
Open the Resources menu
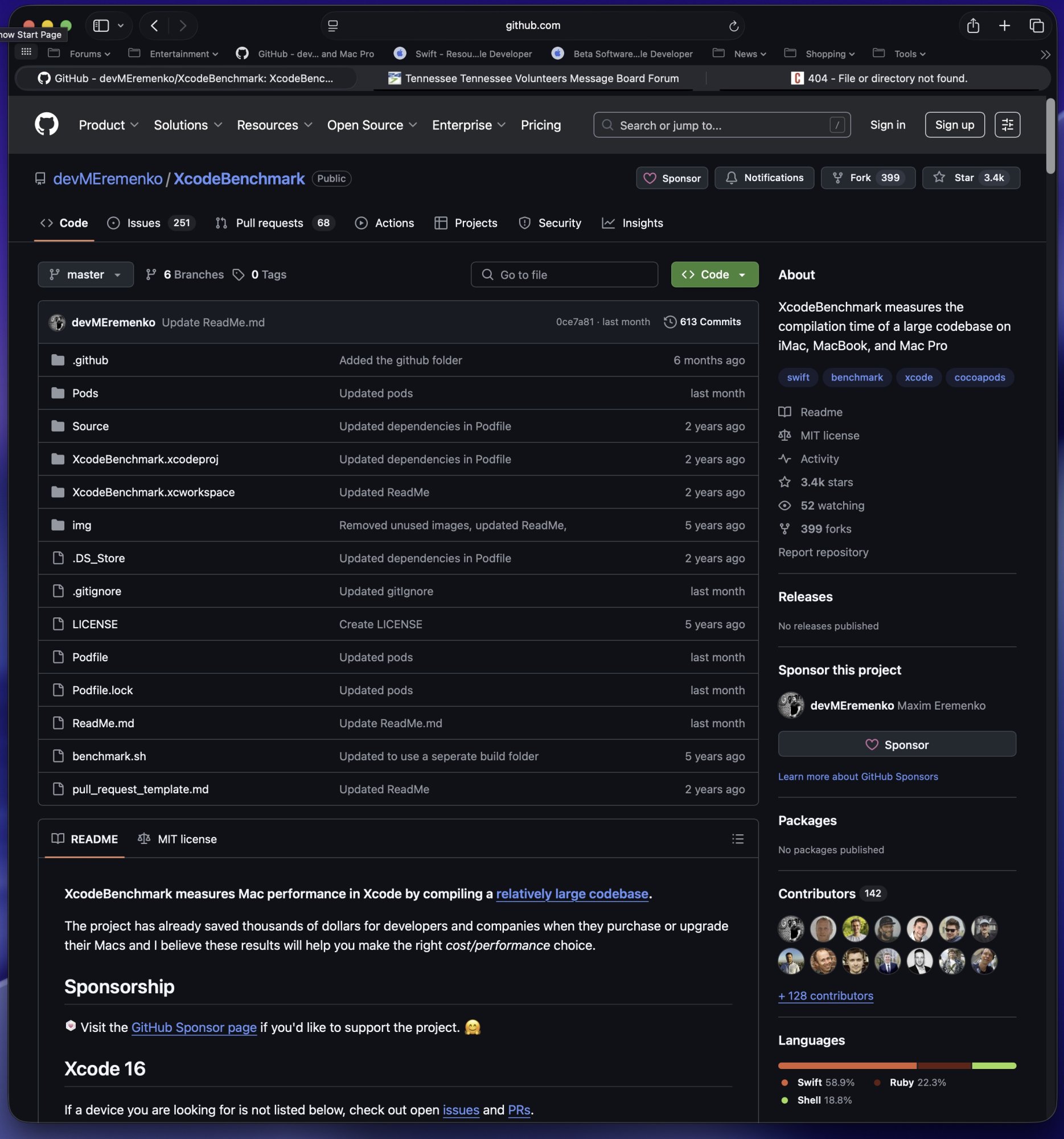pyautogui.click(x=274, y=125)
